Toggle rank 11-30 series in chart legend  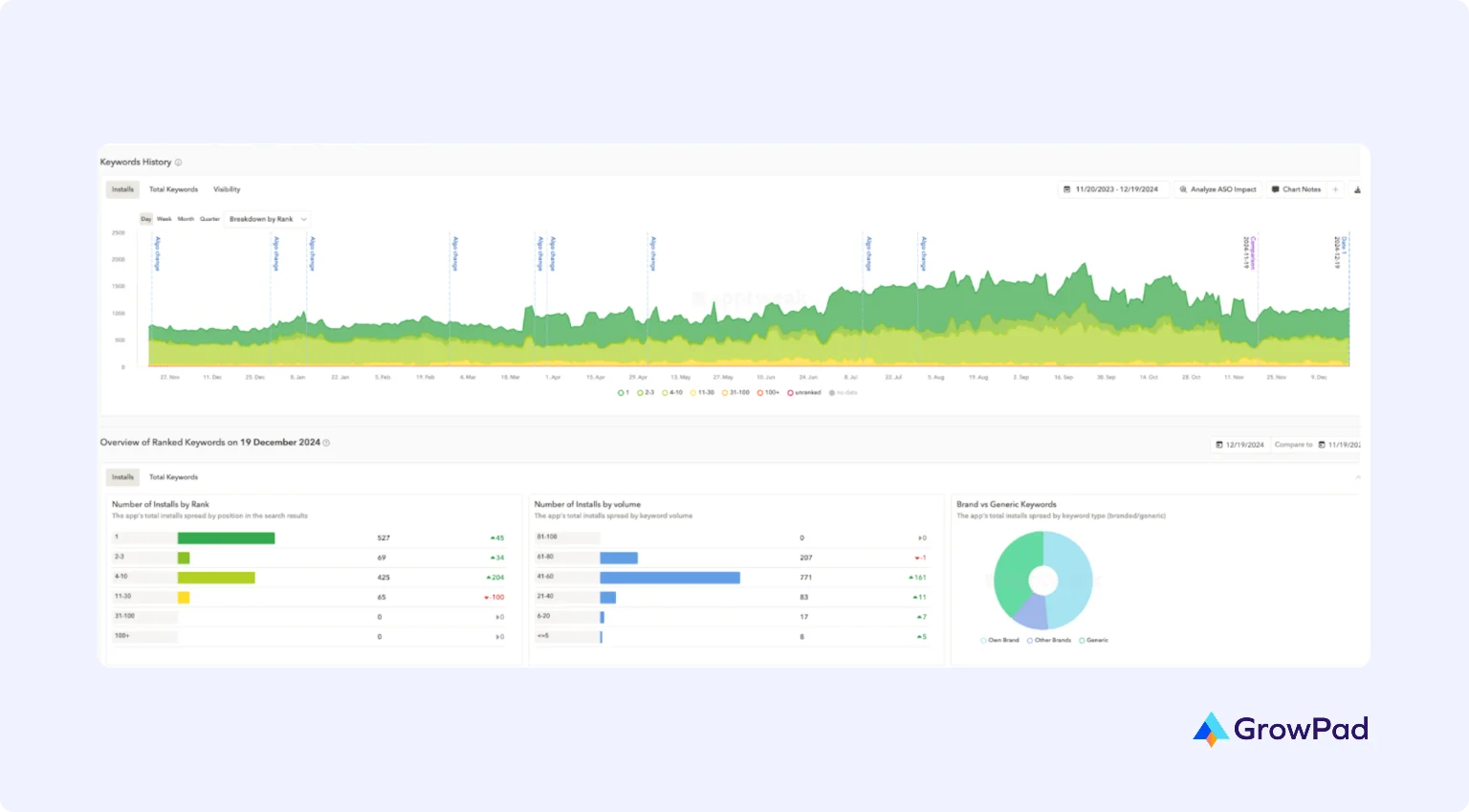702,393
